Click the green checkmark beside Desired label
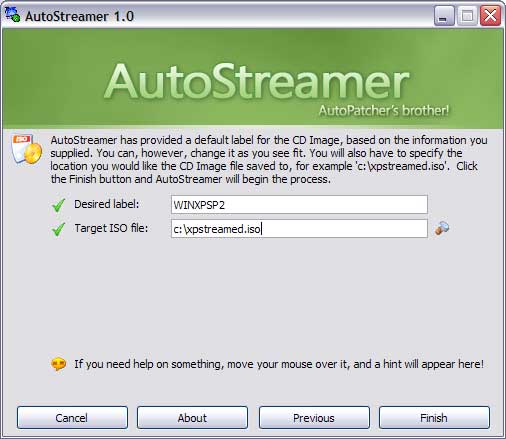 59,205
